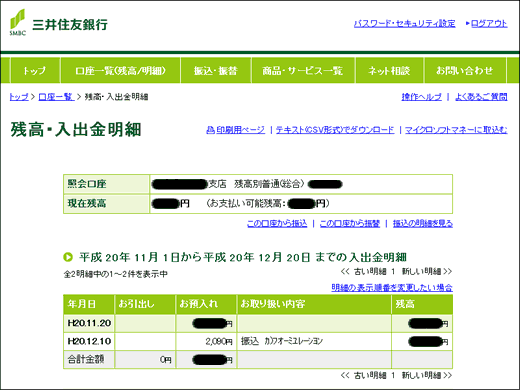The height and width of the screenshot is (390, 520).
Task: Click the printer icon for 印刷用ページ
Action: point(210,130)
